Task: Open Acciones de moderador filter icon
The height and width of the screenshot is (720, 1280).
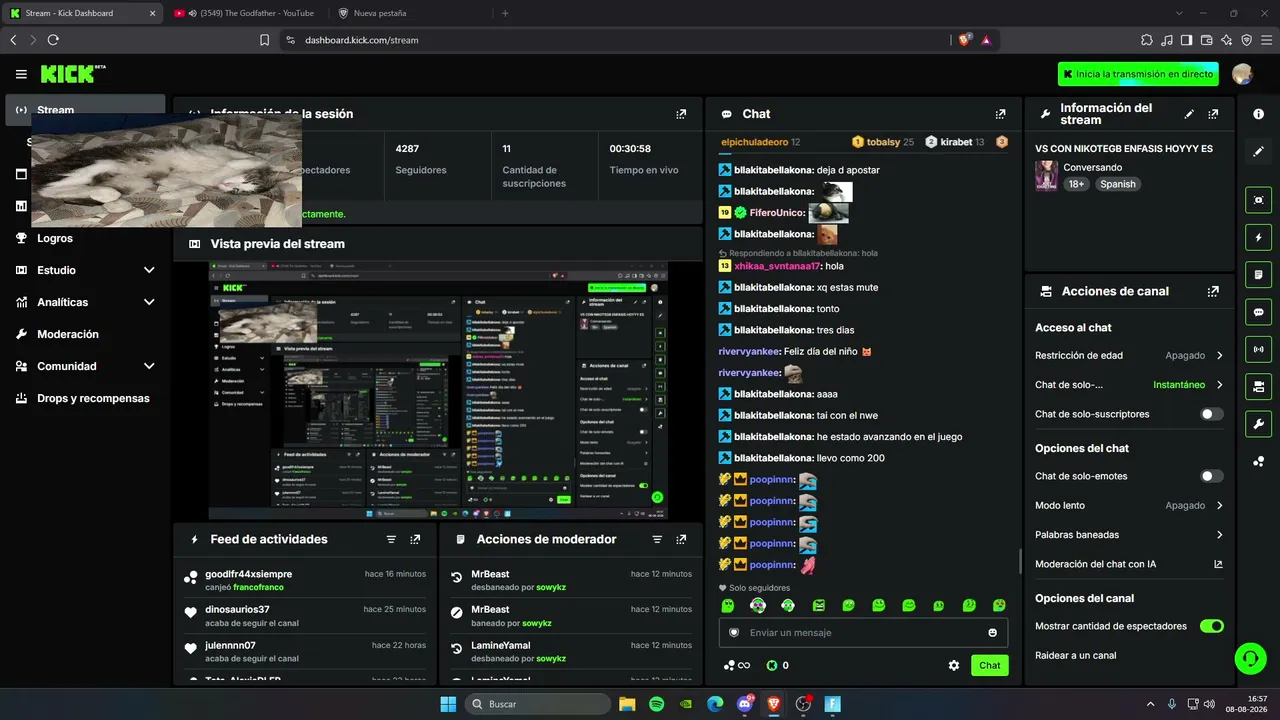Action: 657,539
